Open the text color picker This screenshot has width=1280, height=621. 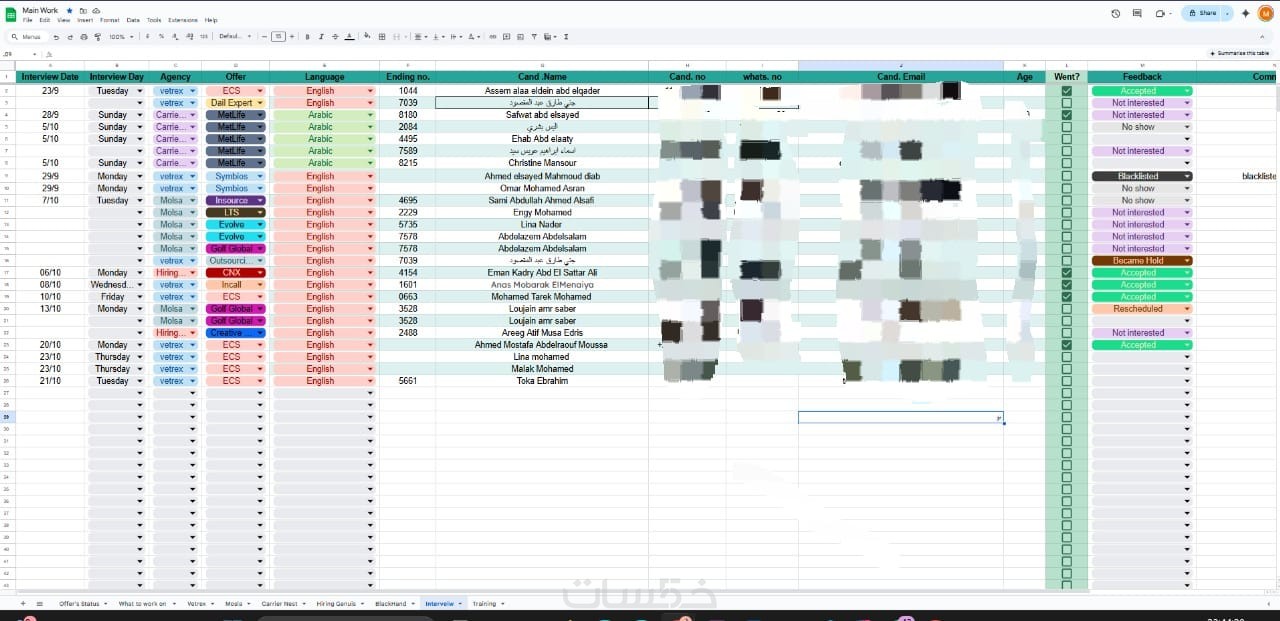coord(350,36)
